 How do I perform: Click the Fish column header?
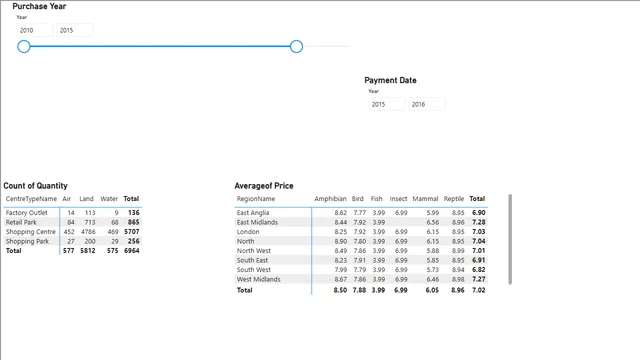pos(376,199)
